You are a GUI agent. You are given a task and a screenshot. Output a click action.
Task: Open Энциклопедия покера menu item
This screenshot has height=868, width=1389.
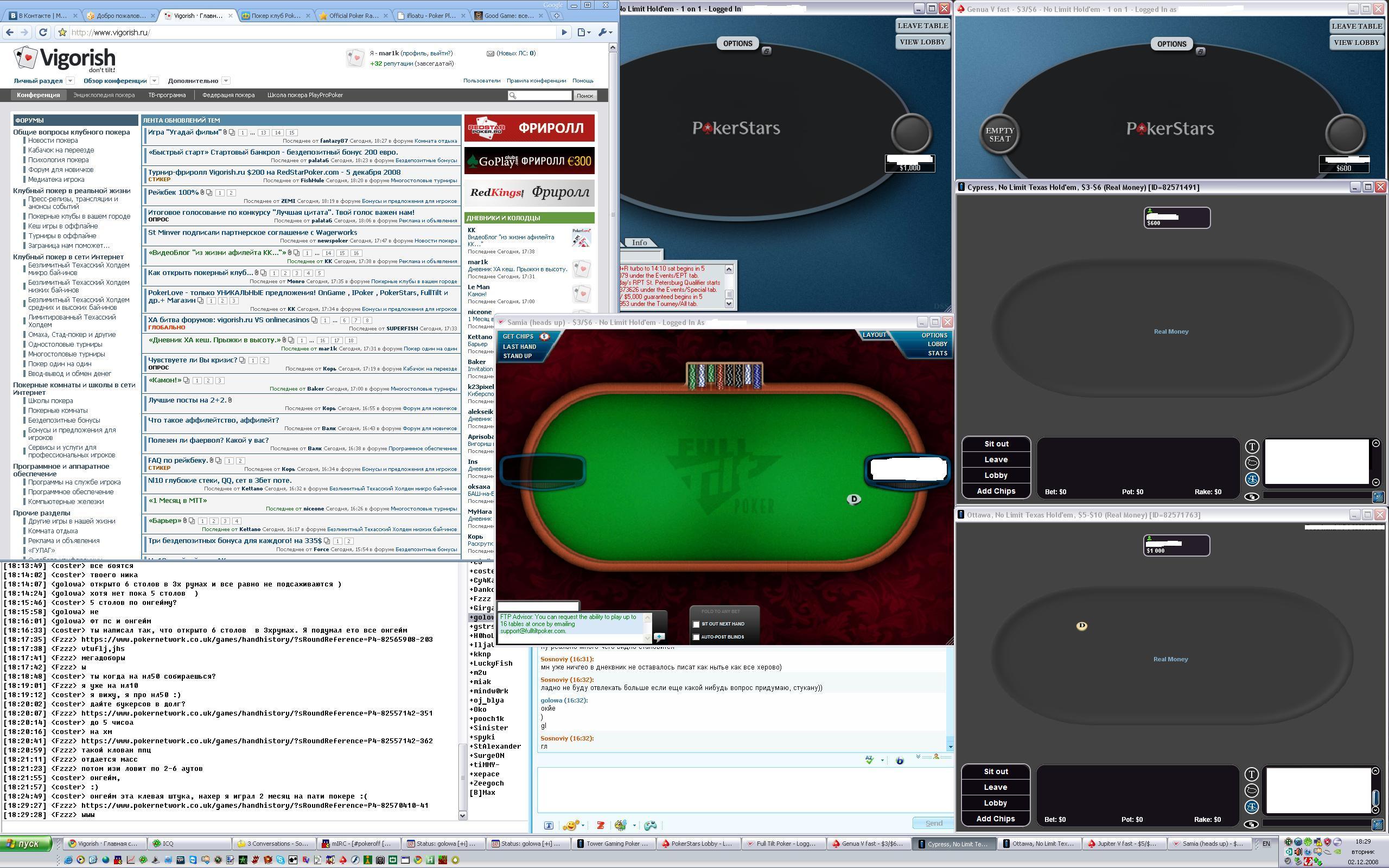pyautogui.click(x=104, y=95)
